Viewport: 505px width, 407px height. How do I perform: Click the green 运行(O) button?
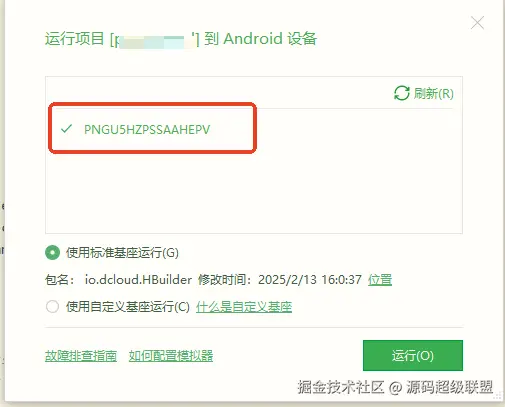413,355
